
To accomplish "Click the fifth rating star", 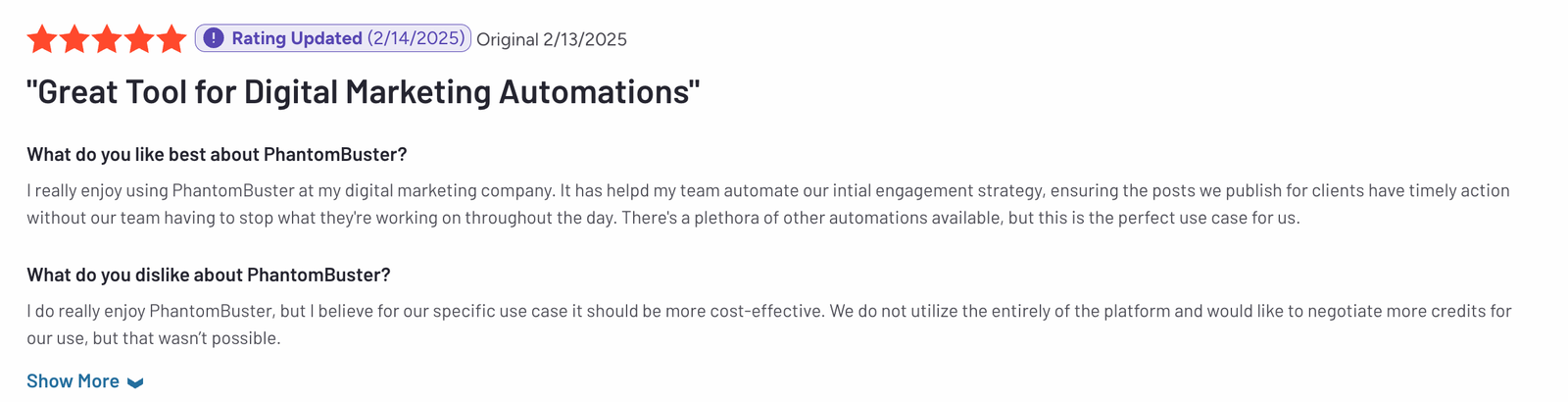I will pos(171,39).
